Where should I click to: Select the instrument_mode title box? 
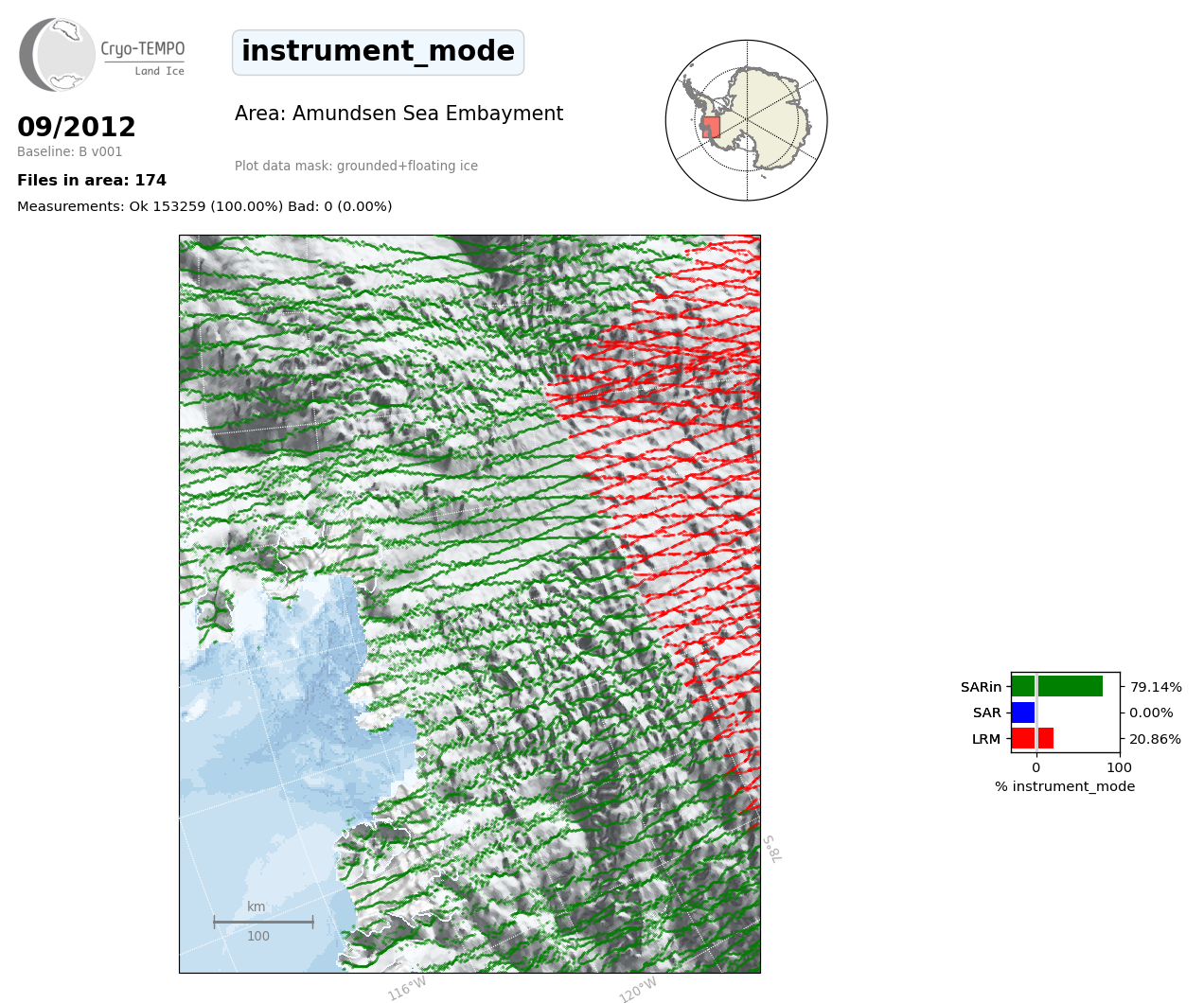(378, 52)
